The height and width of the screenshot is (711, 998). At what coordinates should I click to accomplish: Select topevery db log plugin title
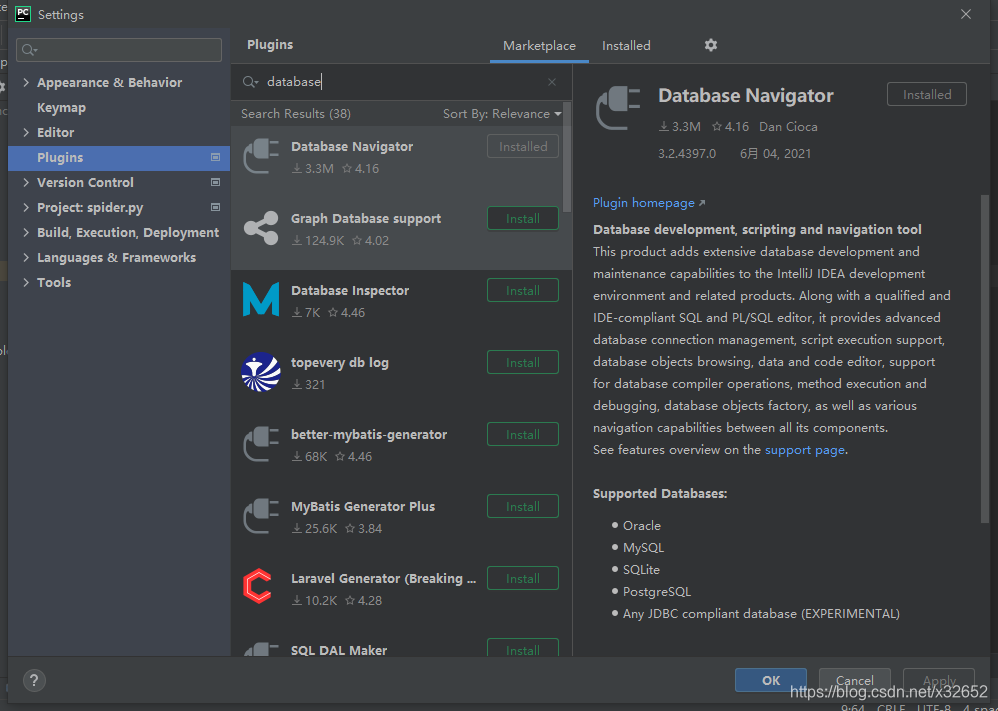click(340, 362)
